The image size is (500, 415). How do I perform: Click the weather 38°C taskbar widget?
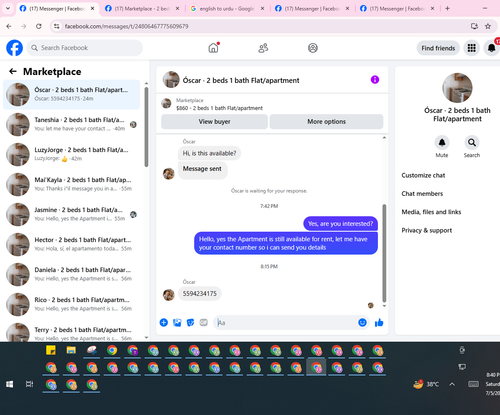426,384
